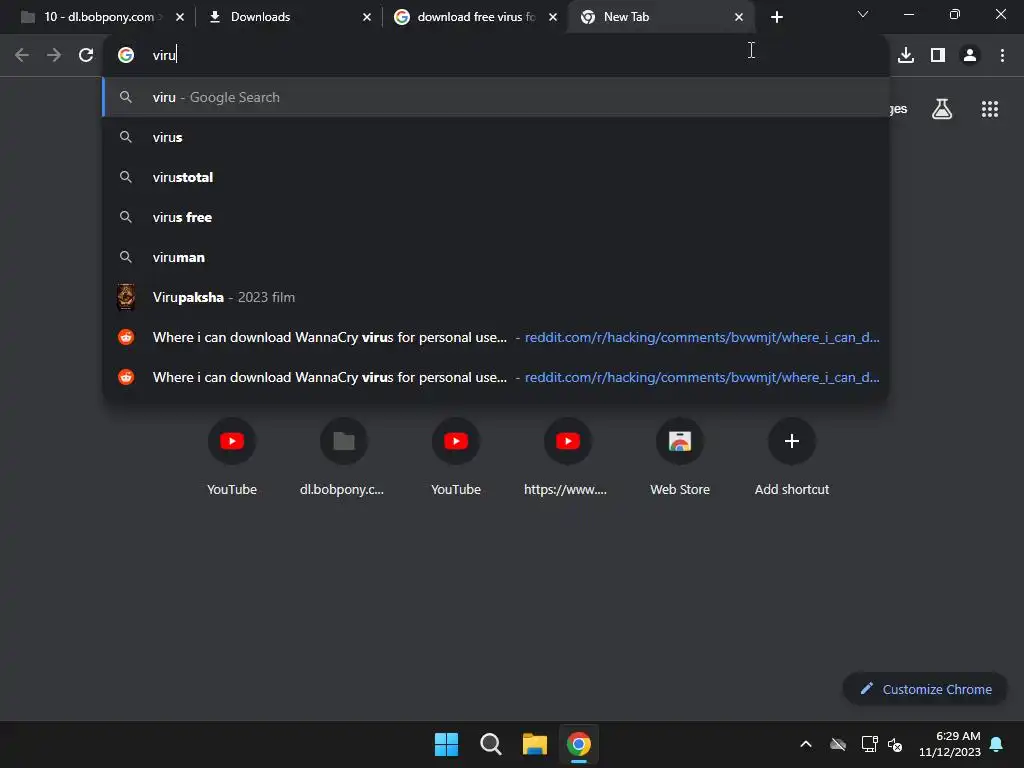Screen dimensions: 1024x768
Task: Switch to the download free virus tab
Action: point(475,17)
